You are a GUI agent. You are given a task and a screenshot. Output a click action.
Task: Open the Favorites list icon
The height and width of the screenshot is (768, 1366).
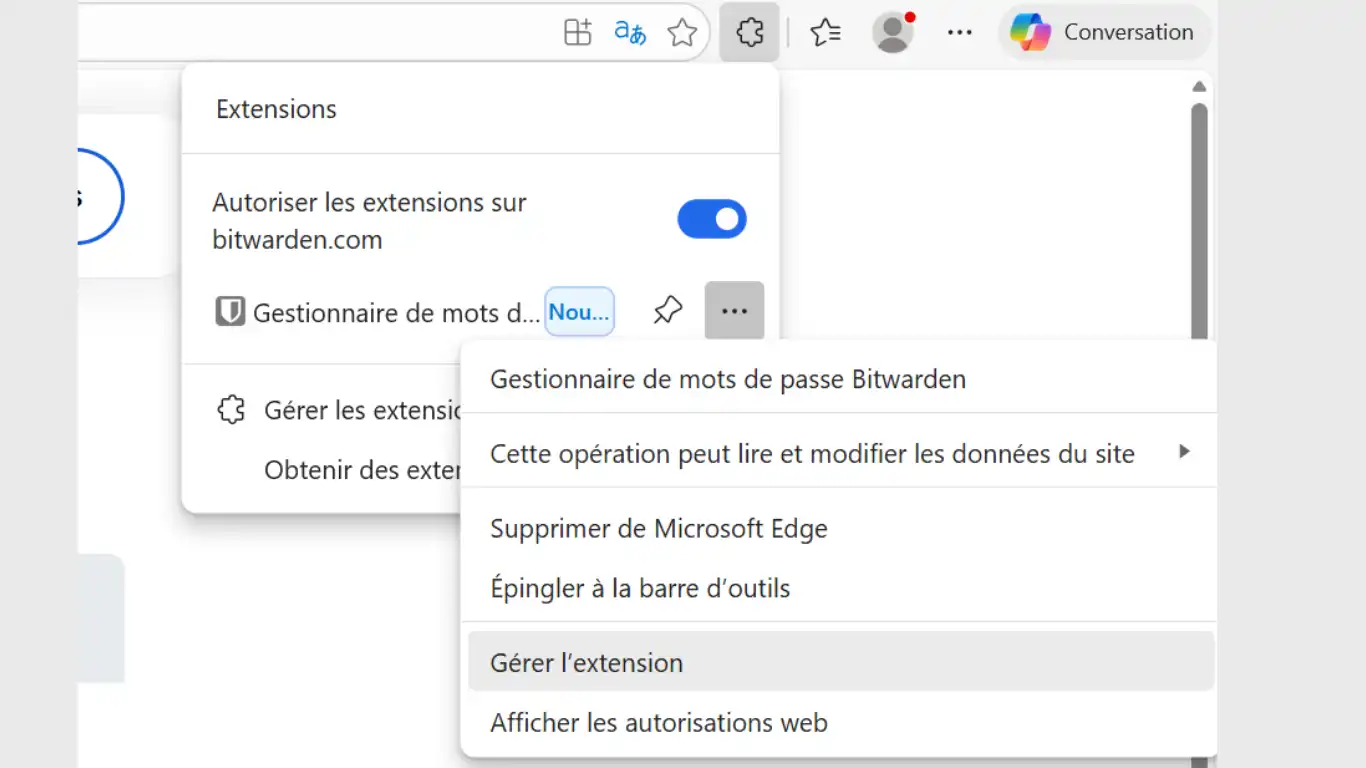(x=825, y=33)
